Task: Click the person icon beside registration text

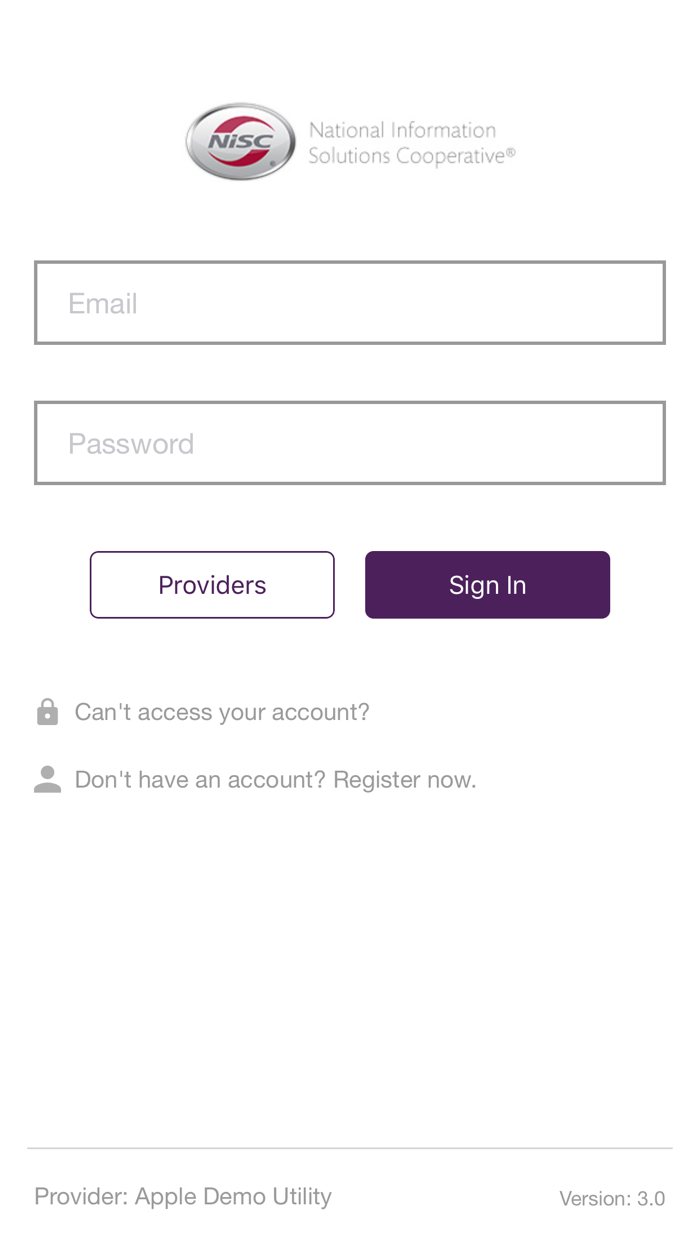Action: (x=47, y=779)
